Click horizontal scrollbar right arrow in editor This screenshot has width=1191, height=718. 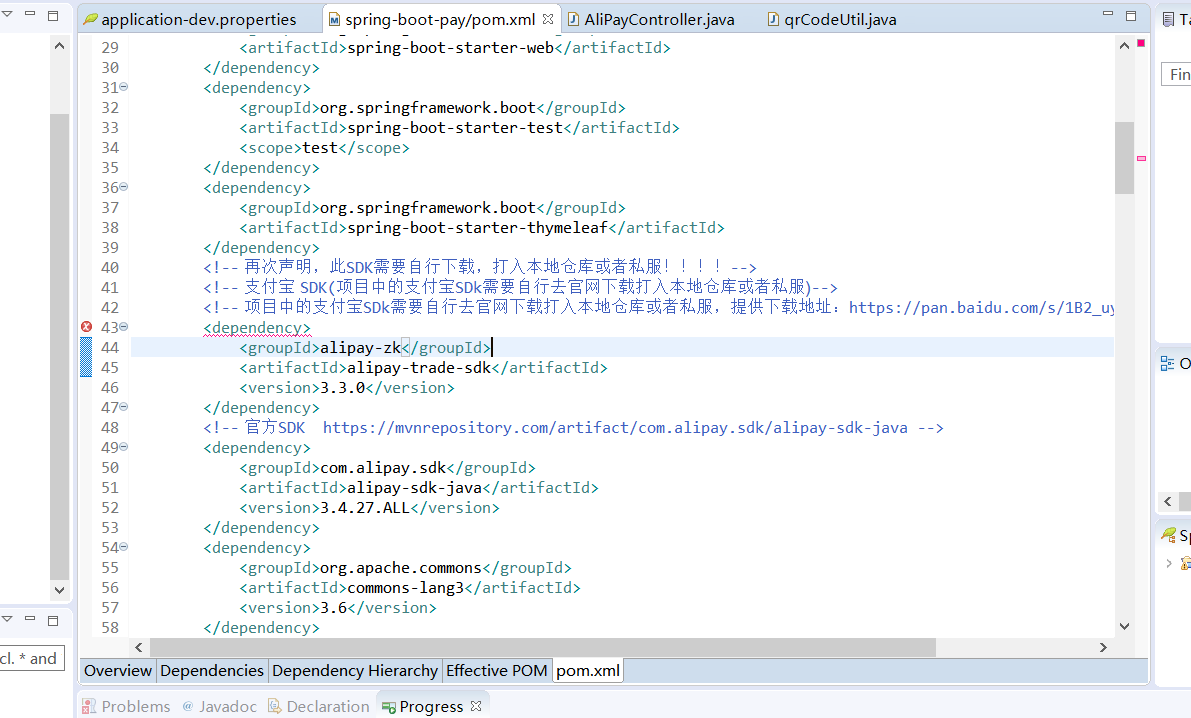[x=1103, y=647]
